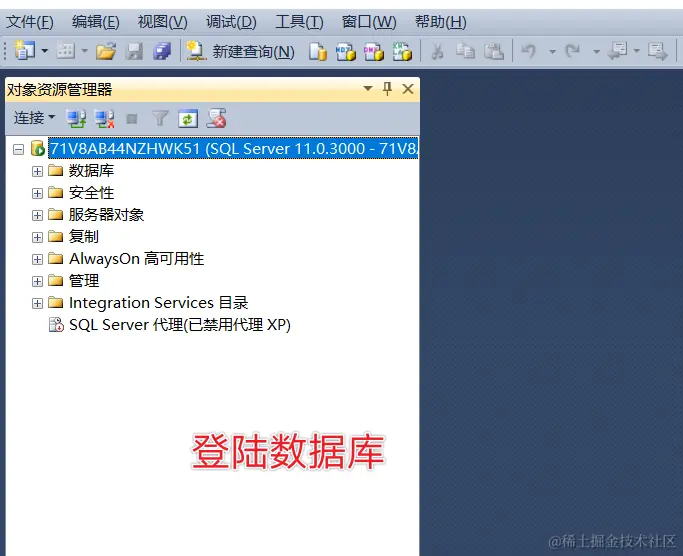Open the New Project dropdown arrow

pyautogui.click(x=44, y=51)
